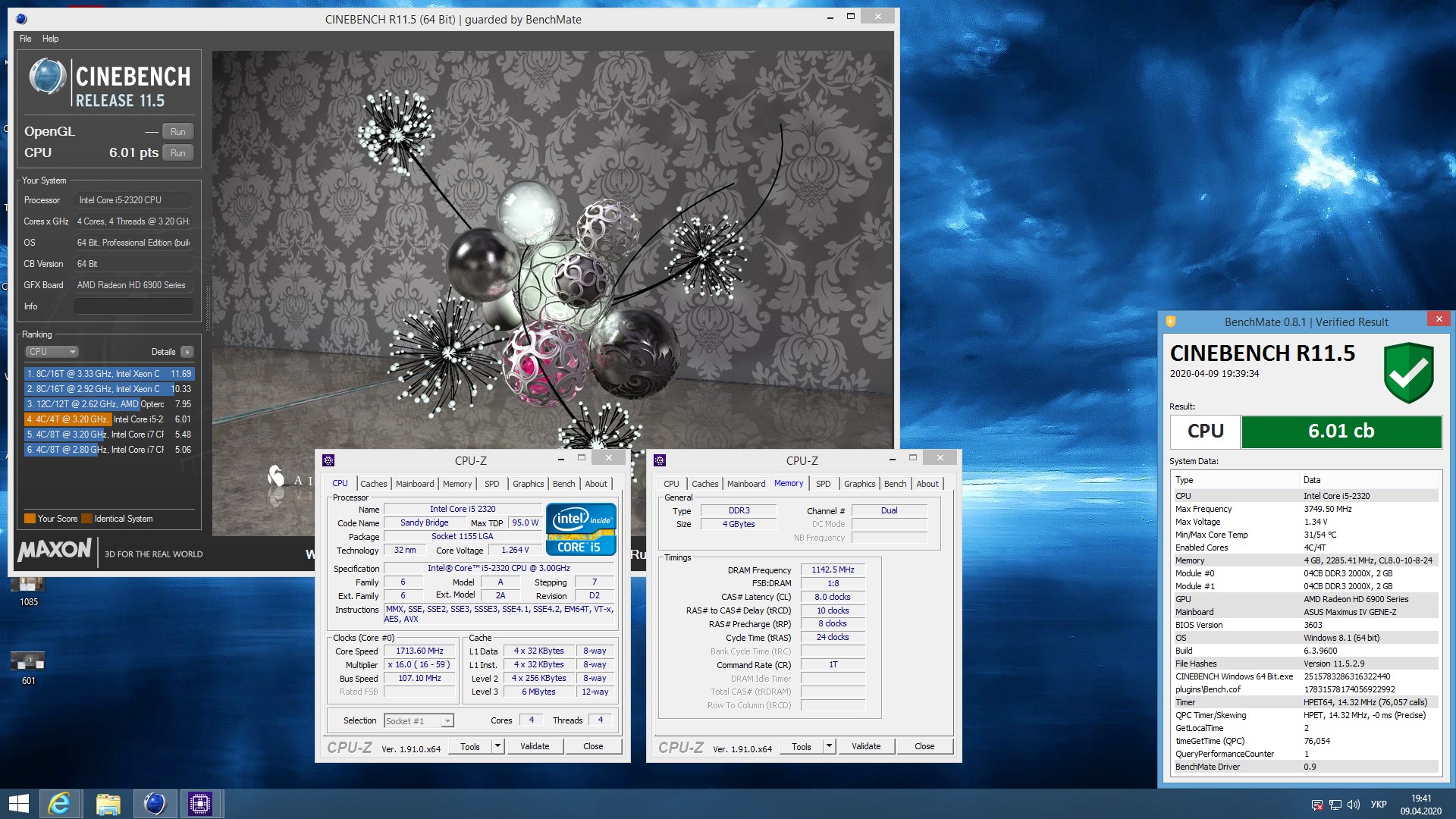This screenshot has height=819, width=1456.
Task: Select ranking entry 12C/12T AMD Opteron
Action: [x=109, y=404]
